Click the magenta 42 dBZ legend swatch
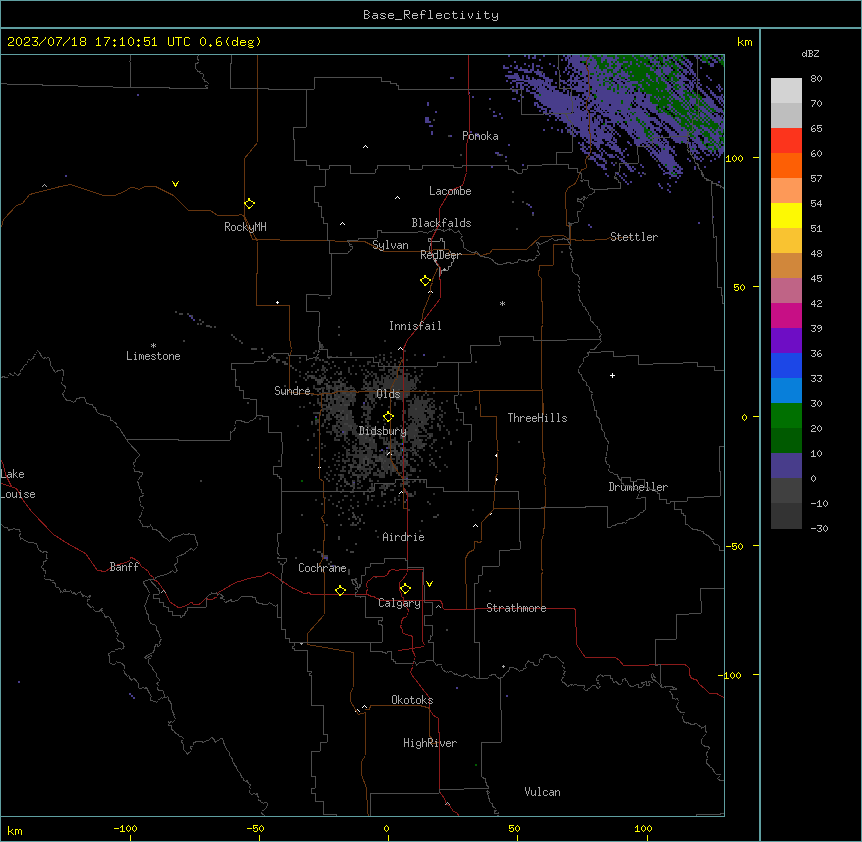Image resolution: width=862 pixels, height=842 pixels. tap(786, 315)
